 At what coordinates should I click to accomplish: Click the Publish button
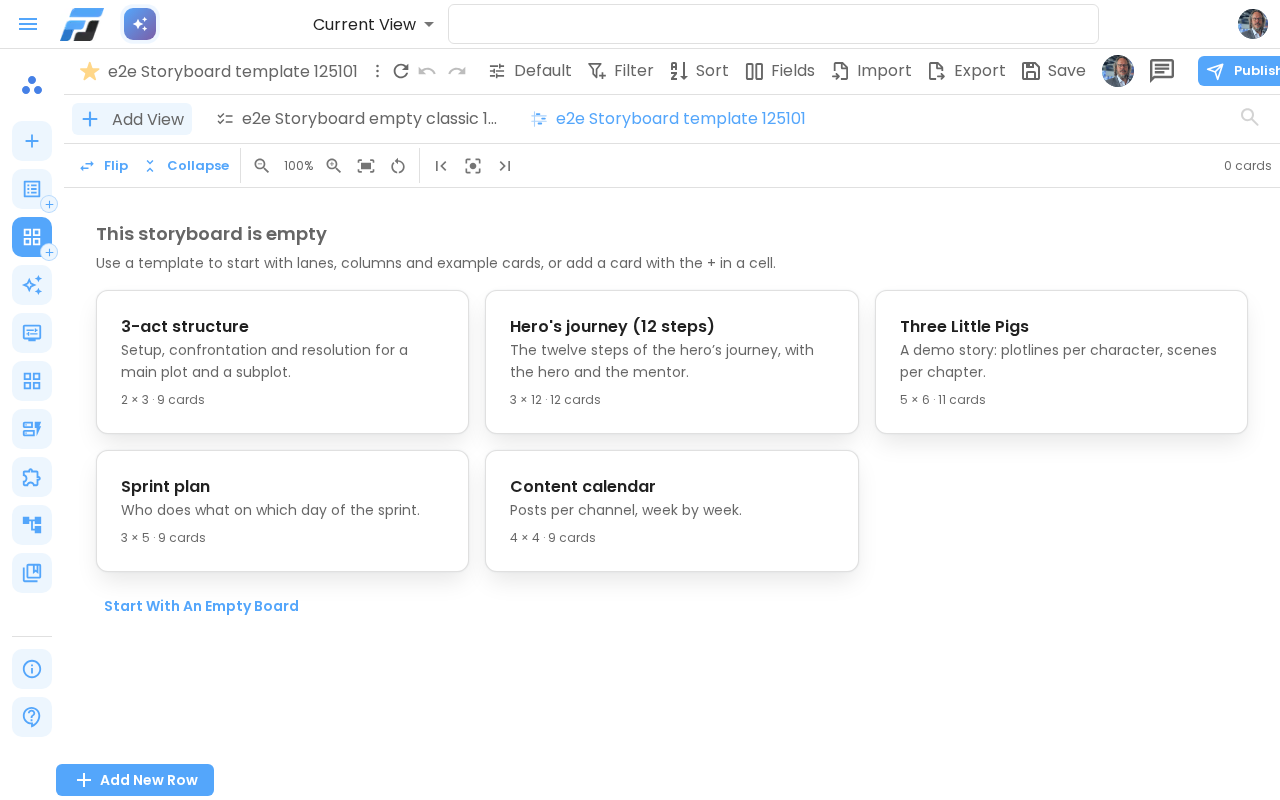tap(1239, 71)
